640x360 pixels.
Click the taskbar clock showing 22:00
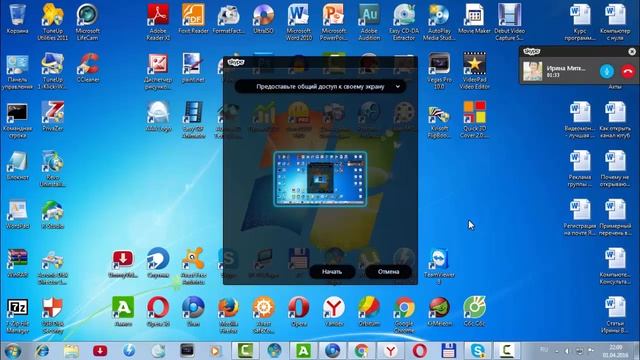(x=616, y=351)
